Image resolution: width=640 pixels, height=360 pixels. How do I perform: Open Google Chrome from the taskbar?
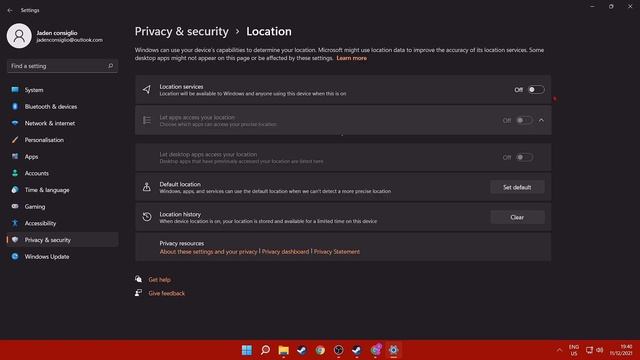[320, 350]
